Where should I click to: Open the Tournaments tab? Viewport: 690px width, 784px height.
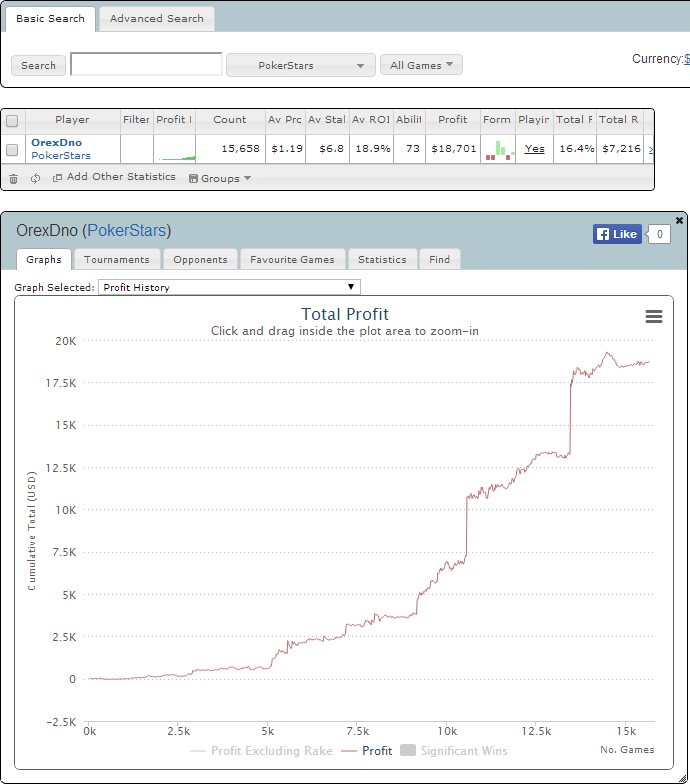pyautogui.click(x=117, y=259)
